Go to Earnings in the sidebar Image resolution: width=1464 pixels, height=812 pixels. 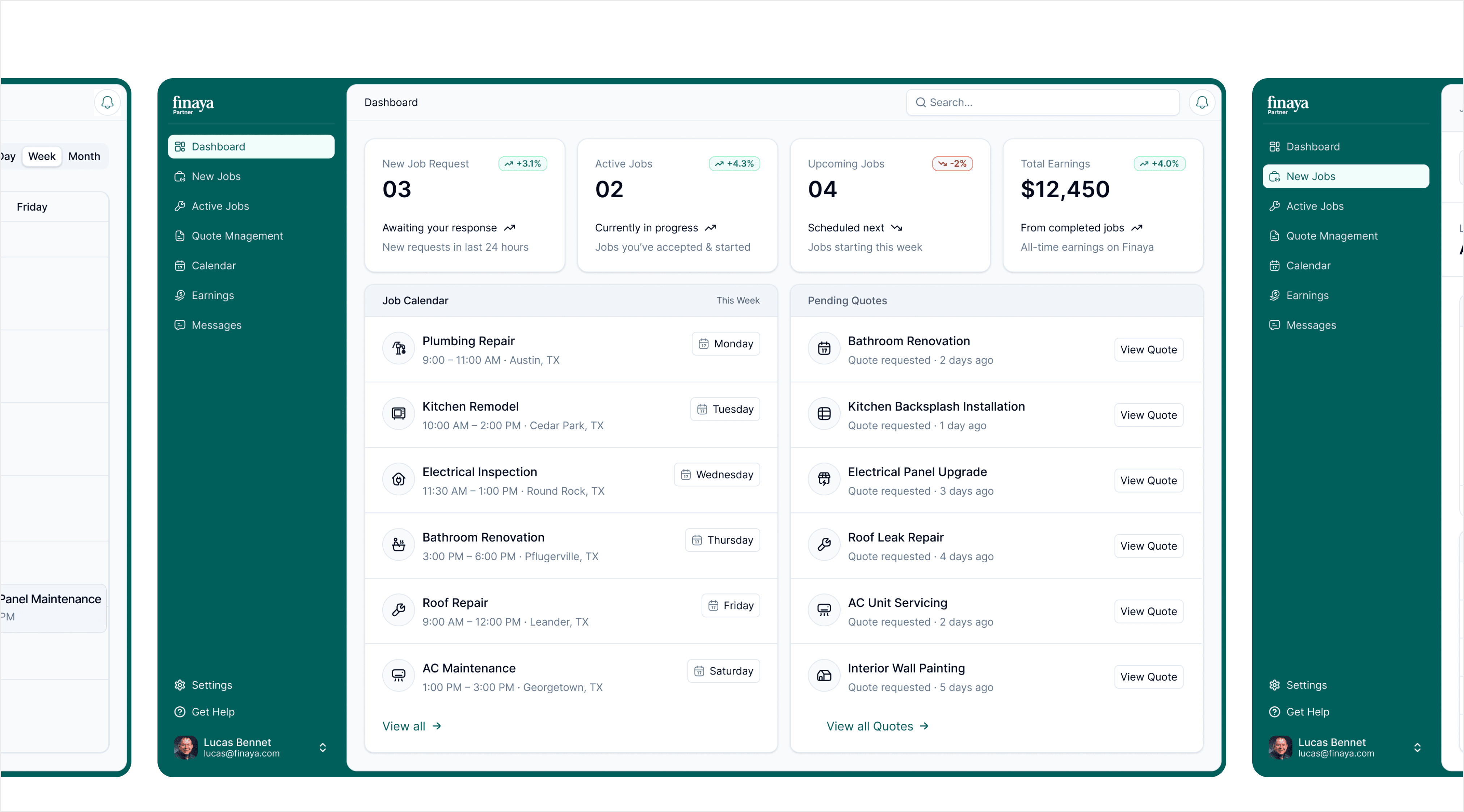213,296
